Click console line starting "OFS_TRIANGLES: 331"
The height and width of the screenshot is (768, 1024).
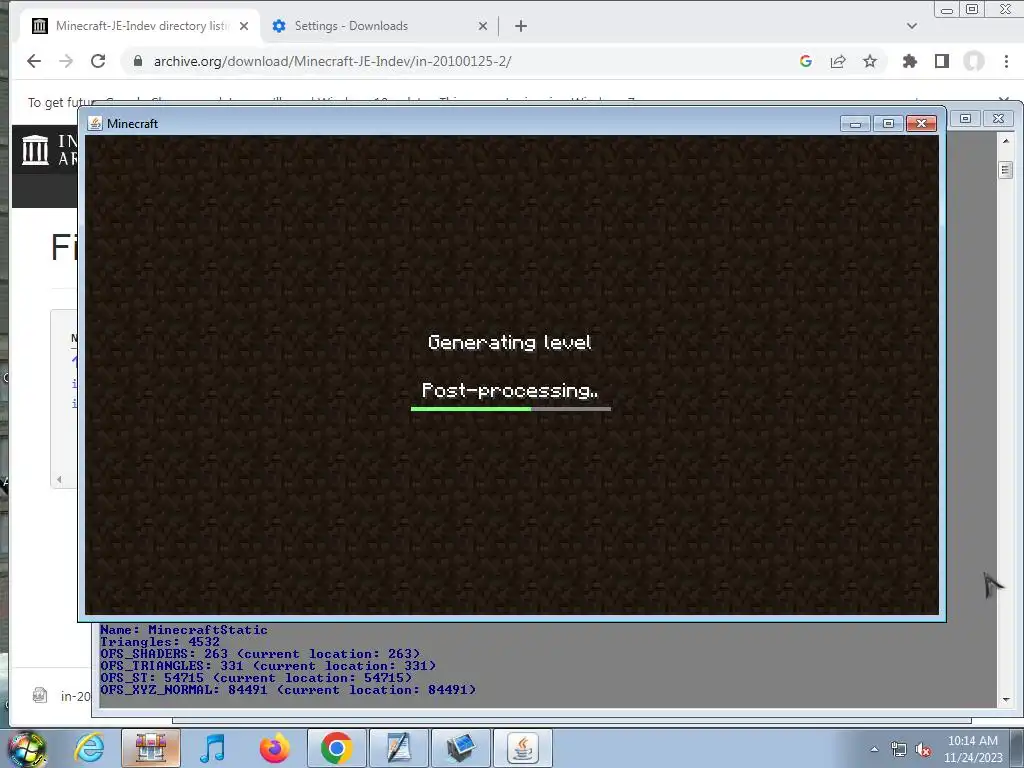pos(268,666)
